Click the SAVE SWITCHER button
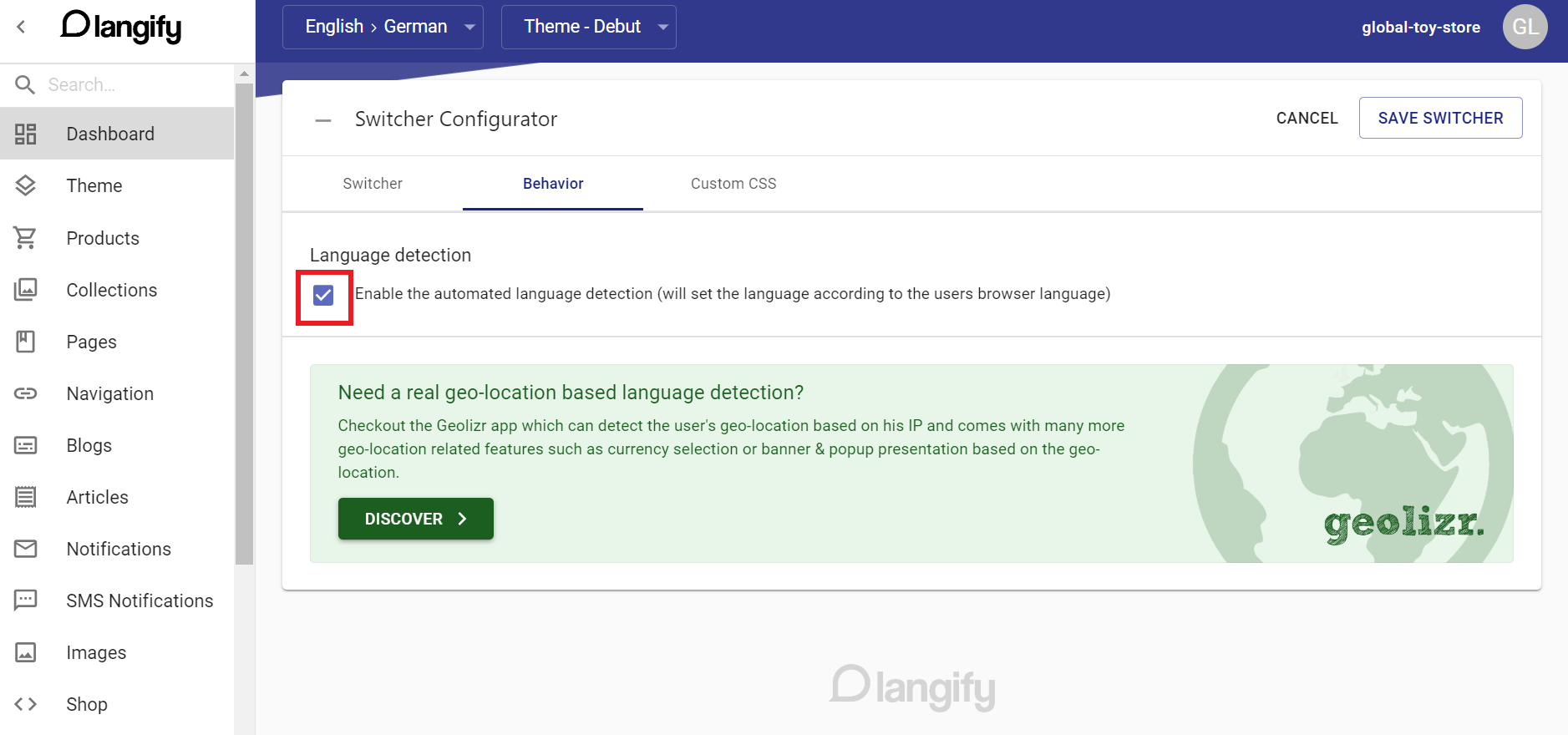Viewport: 1568px width, 735px height. click(1440, 118)
